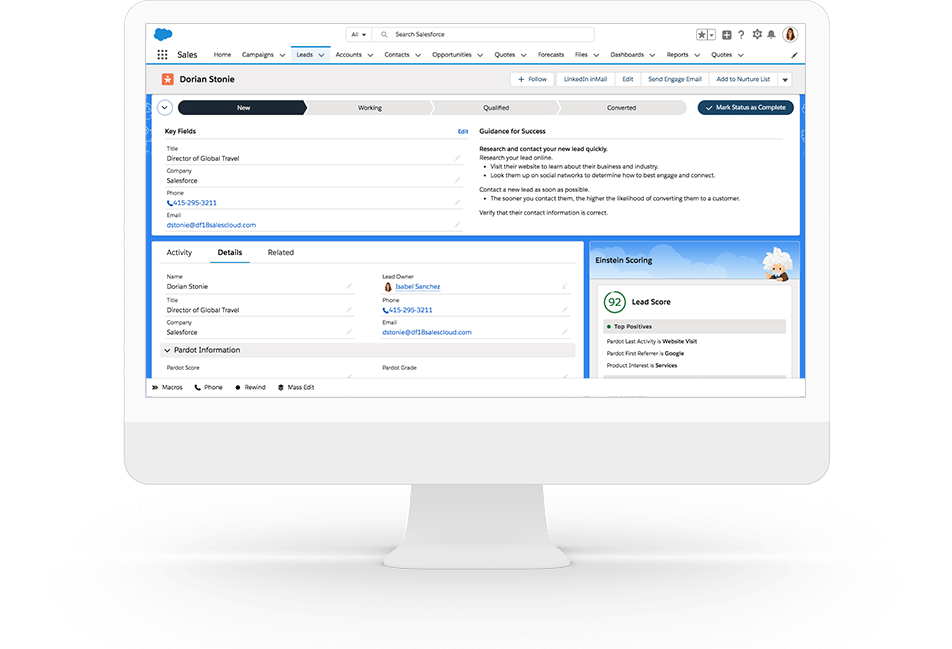Select the Working stage in path
Image resolution: width=952 pixels, height=649 pixels.
[369, 108]
